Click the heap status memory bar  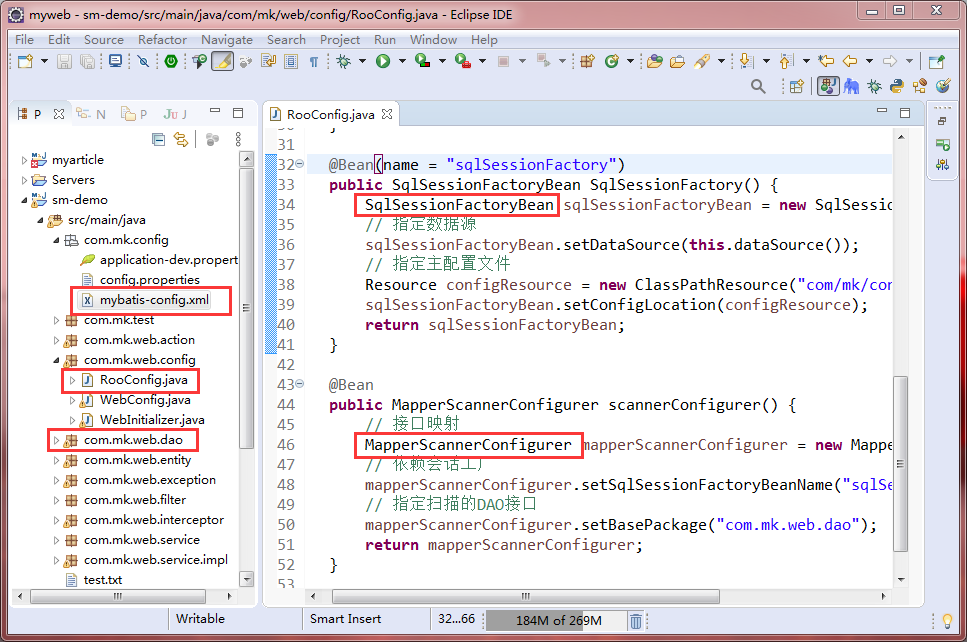556,620
